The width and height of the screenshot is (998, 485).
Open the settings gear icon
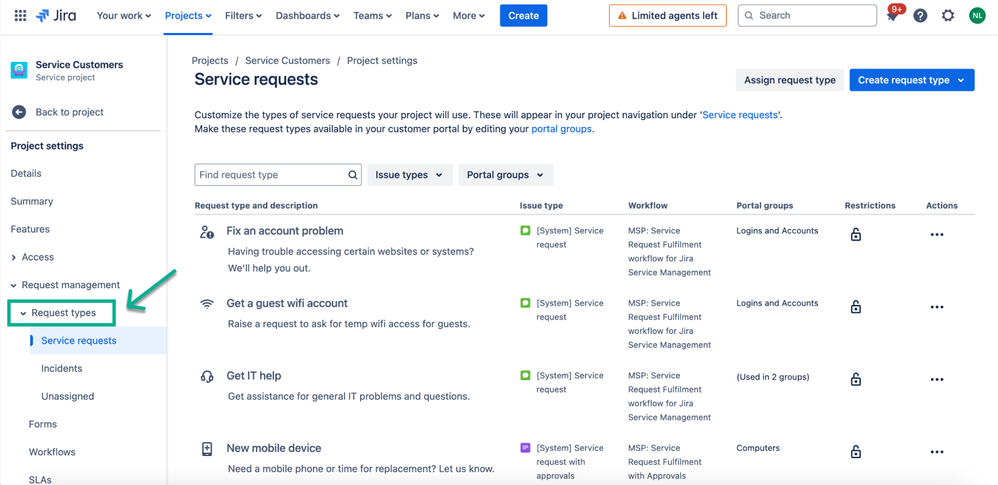pyautogui.click(x=948, y=16)
